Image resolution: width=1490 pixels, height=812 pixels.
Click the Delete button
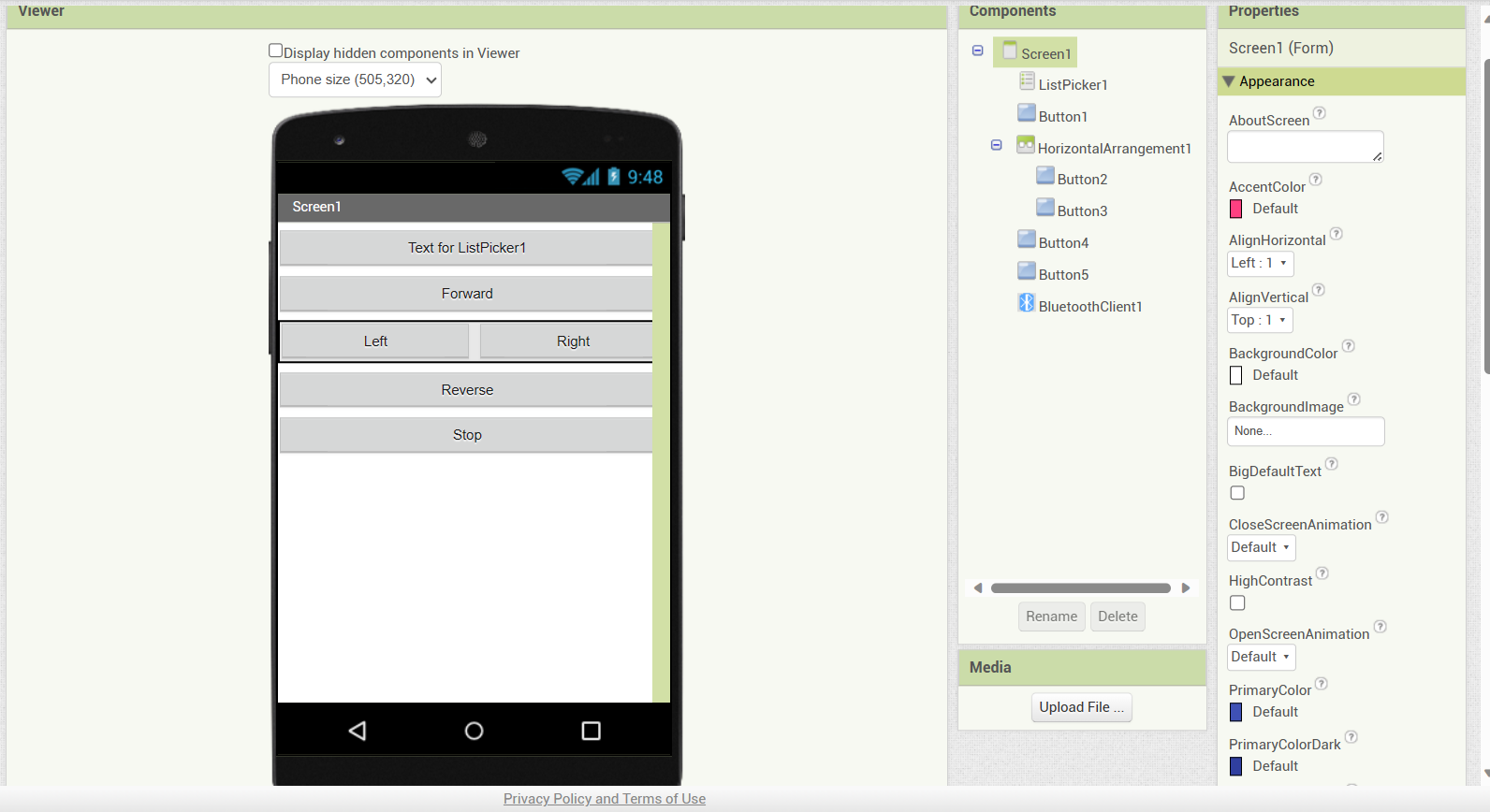click(x=1117, y=616)
